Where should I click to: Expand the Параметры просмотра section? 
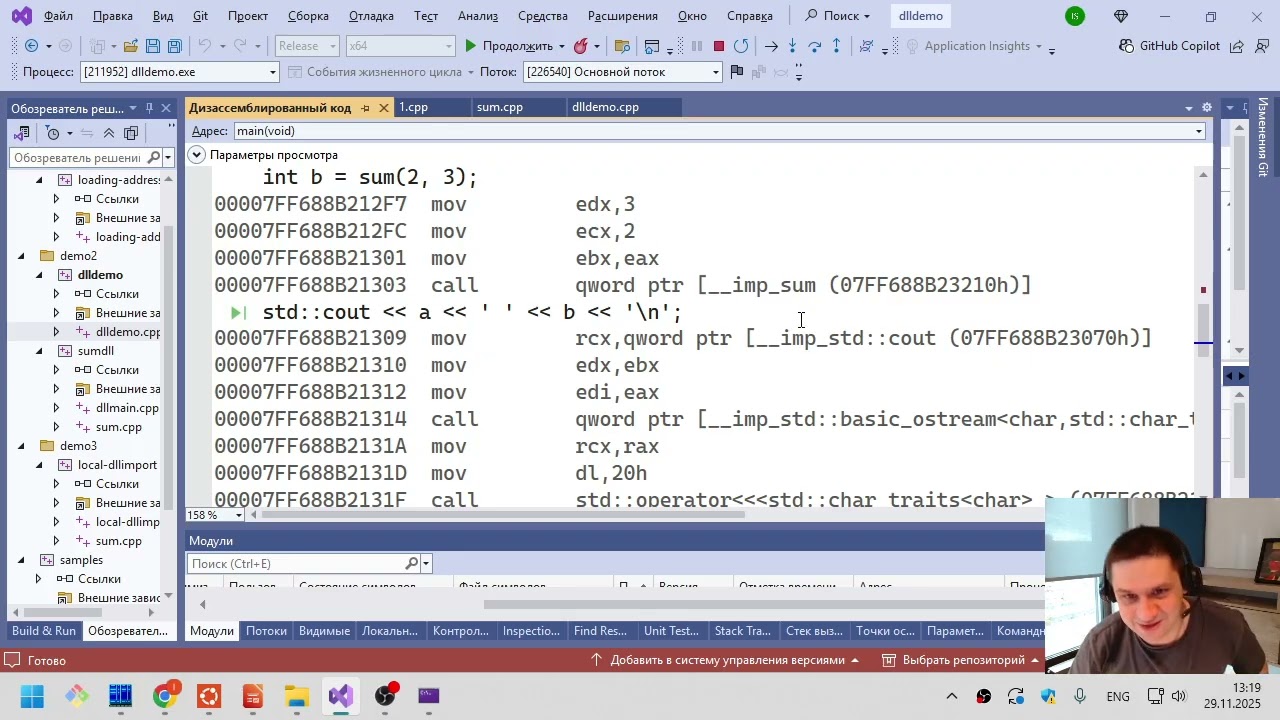click(197, 155)
